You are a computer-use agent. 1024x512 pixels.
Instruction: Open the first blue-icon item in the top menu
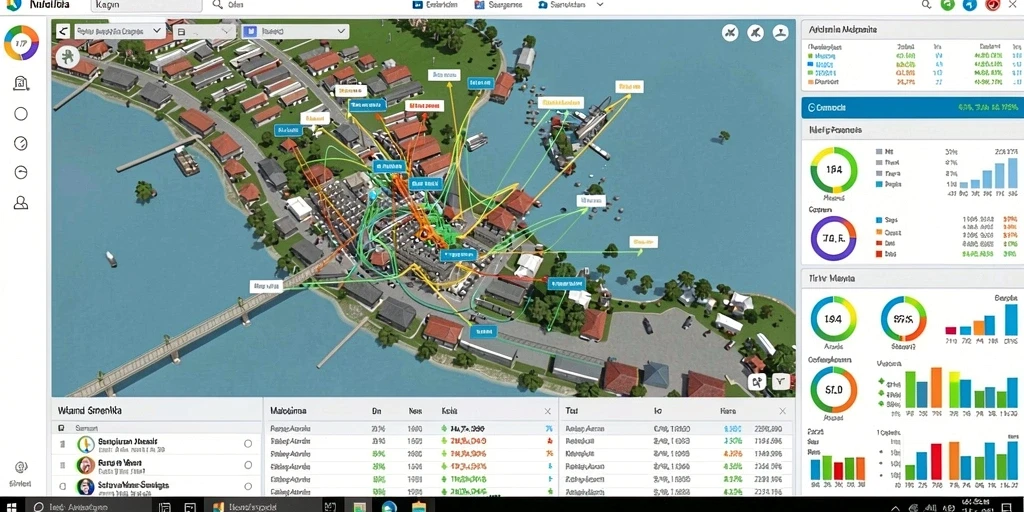(x=436, y=5)
